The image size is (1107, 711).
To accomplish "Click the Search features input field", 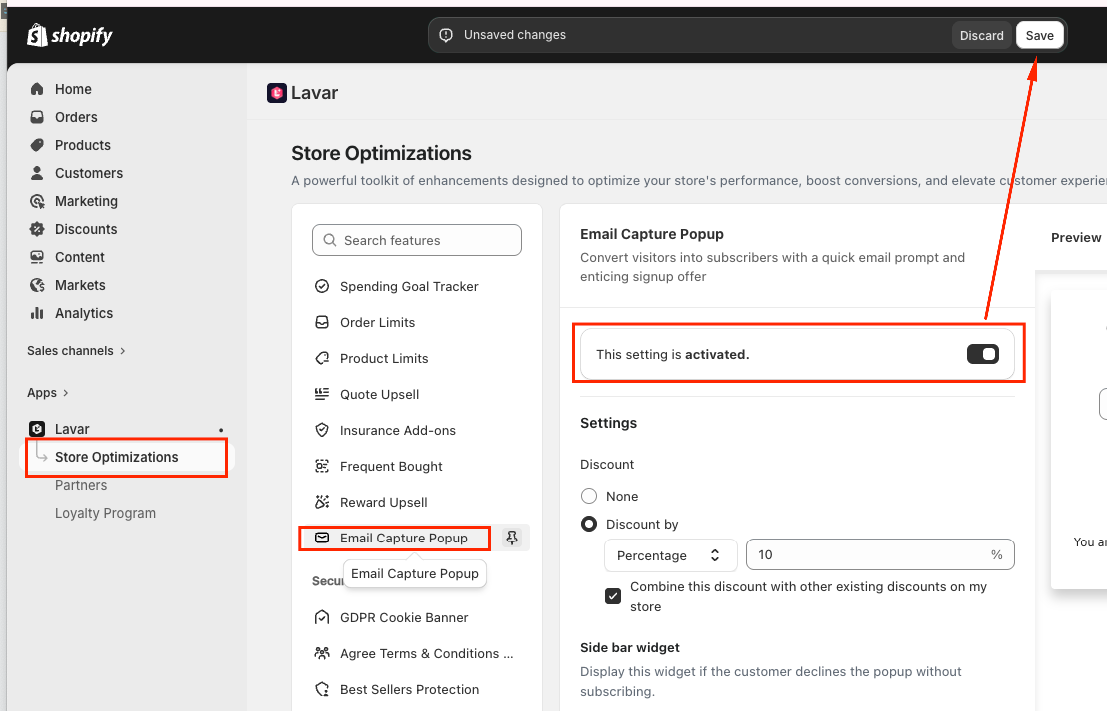I will [417, 240].
